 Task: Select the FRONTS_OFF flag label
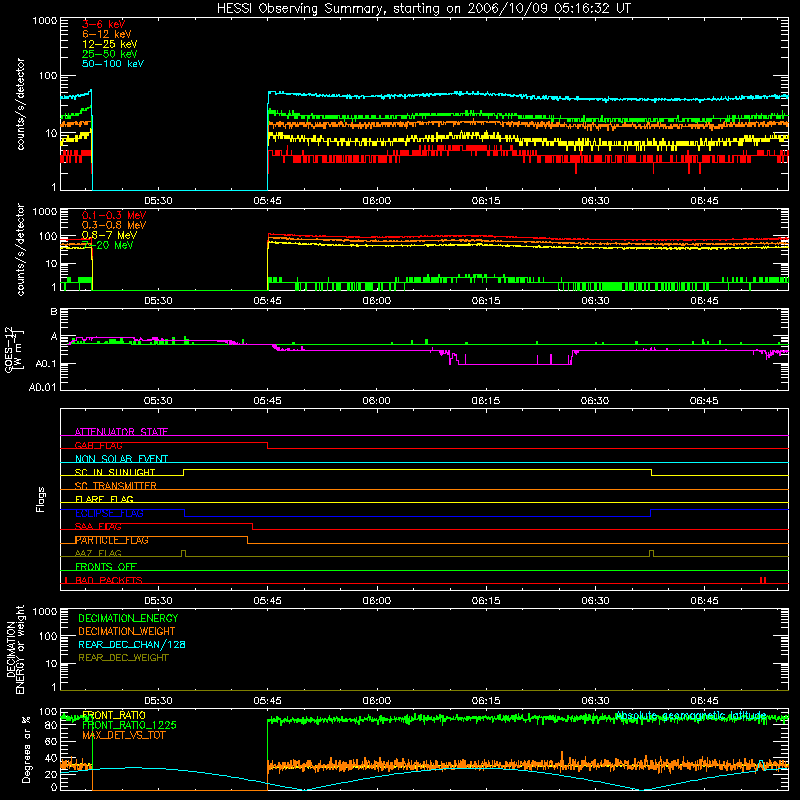[106, 567]
